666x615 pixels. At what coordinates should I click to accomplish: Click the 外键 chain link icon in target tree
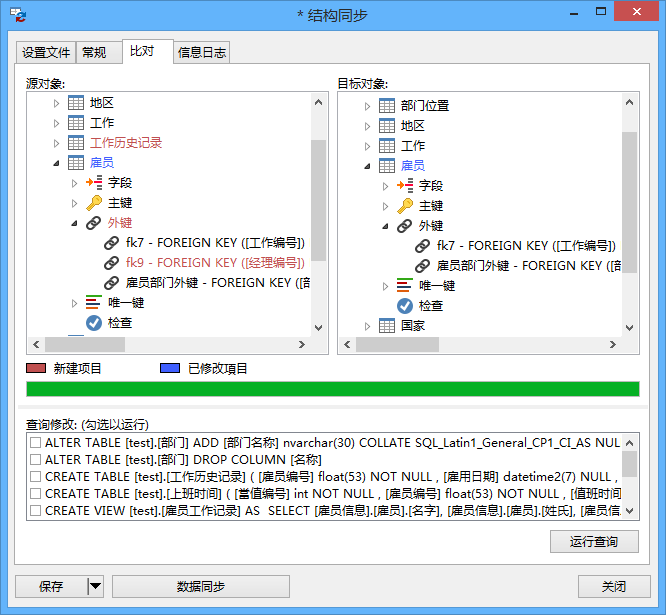(404, 226)
